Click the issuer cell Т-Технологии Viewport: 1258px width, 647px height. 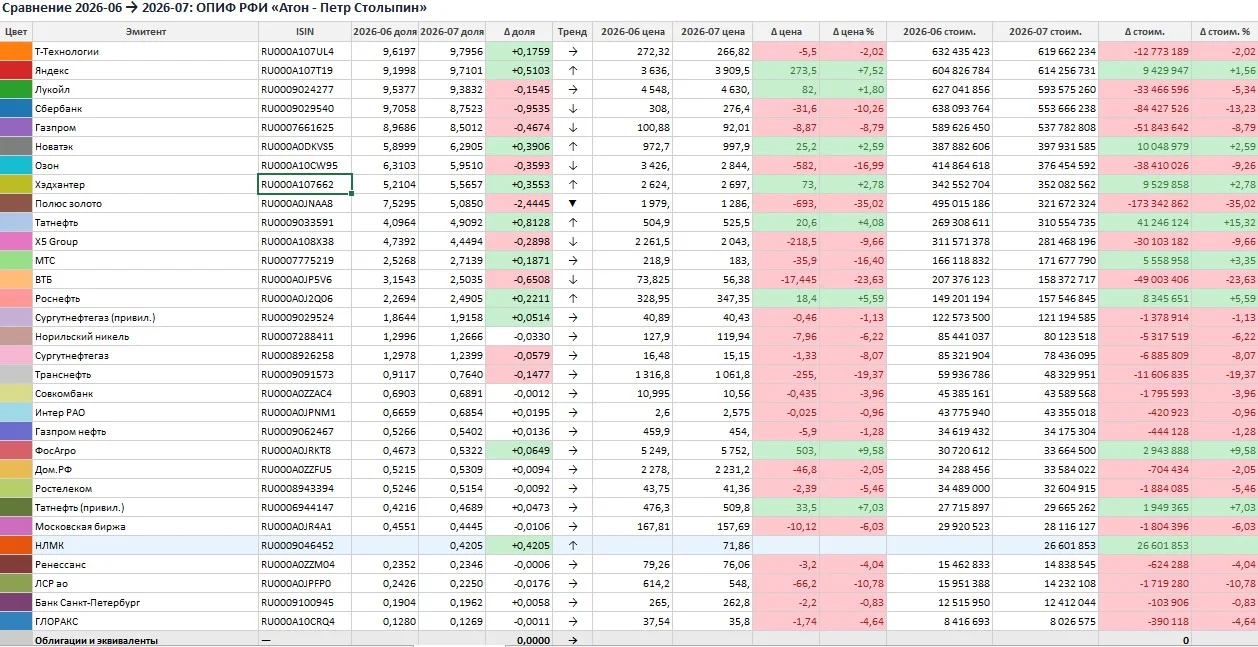coord(146,51)
